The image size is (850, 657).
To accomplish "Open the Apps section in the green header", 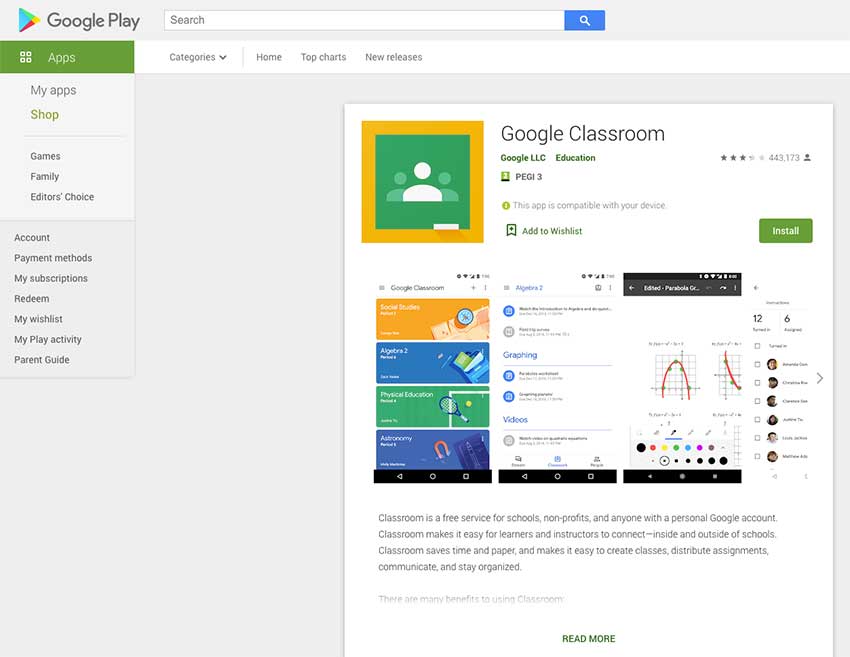I will (67, 57).
